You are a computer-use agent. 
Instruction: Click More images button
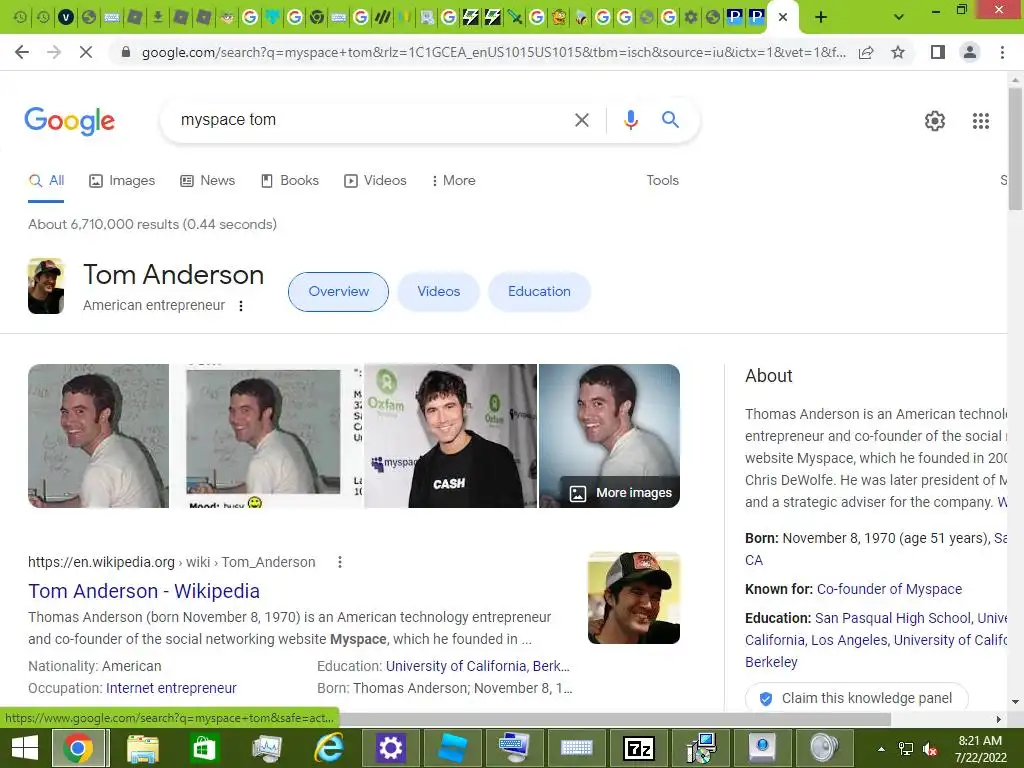[620, 493]
